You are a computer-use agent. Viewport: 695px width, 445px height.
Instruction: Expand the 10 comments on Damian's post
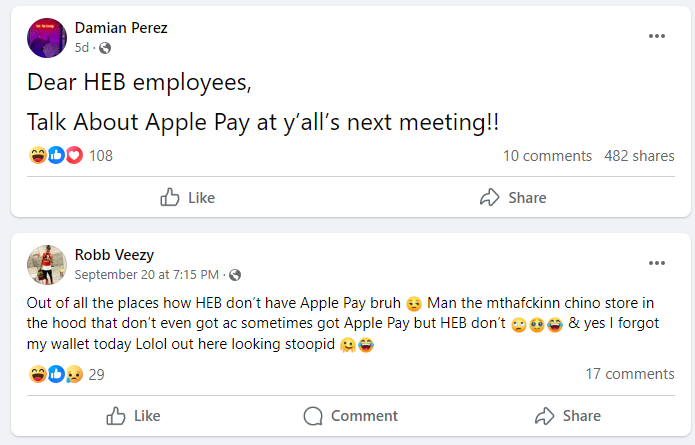pyautogui.click(x=547, y=156)
